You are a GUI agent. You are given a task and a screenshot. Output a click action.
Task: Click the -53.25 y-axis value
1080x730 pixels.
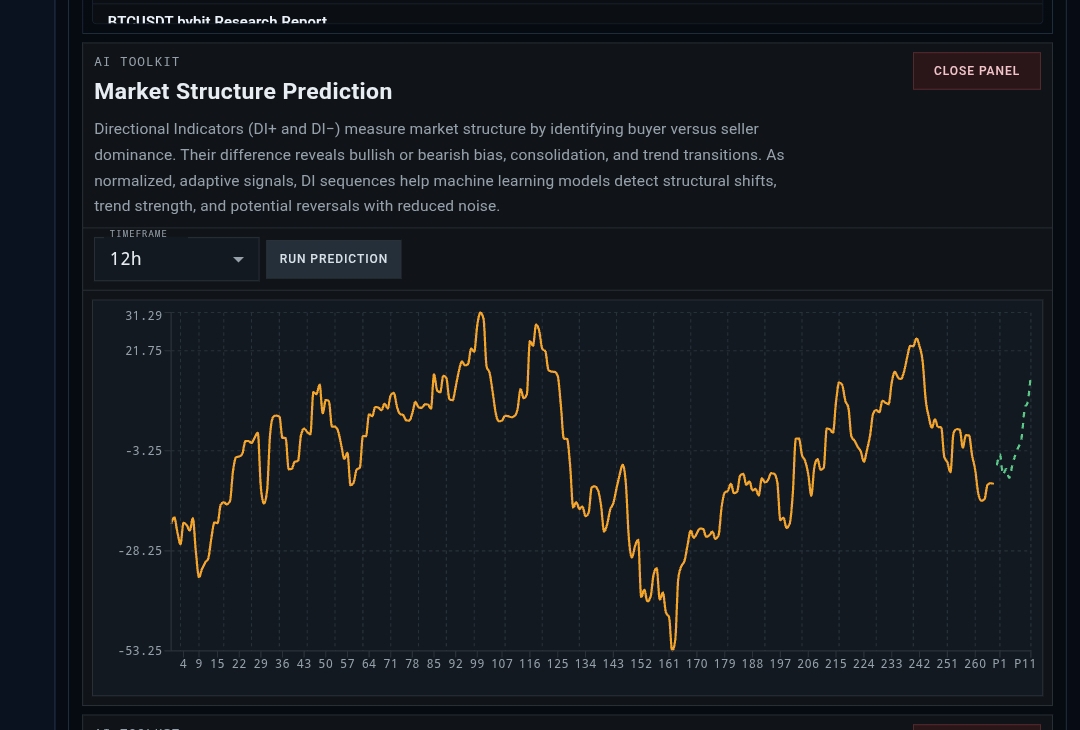(140, 650)
